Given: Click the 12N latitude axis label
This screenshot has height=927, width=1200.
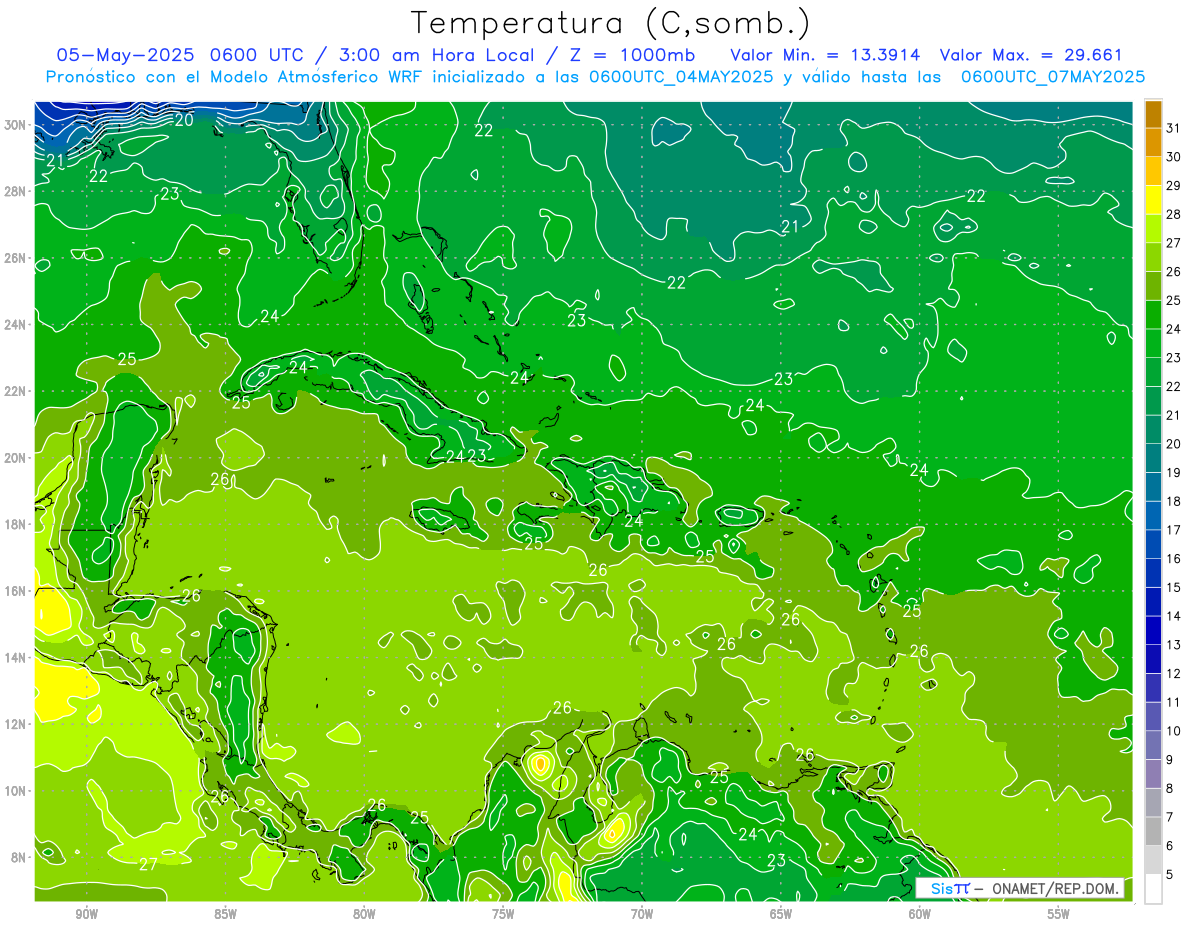Looking at the screenshot, I should coord(15,724).
